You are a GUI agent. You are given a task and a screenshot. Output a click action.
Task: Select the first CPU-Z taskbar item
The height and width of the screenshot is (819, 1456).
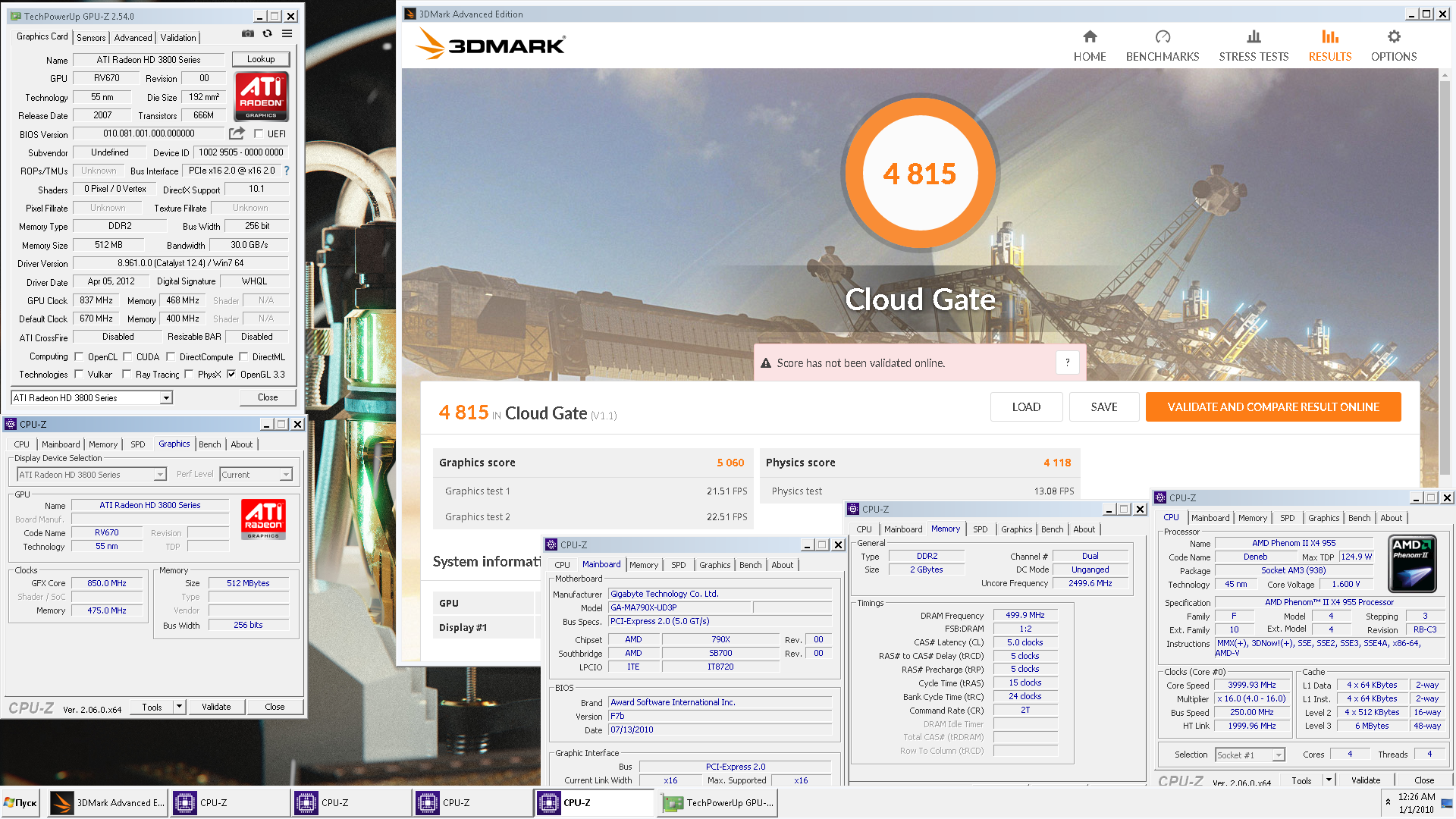pos(231,802)
